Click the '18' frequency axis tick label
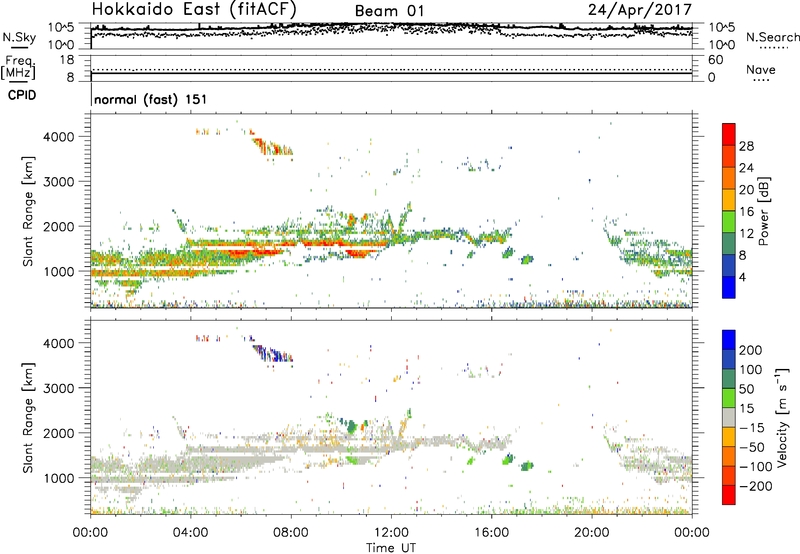 67,60
